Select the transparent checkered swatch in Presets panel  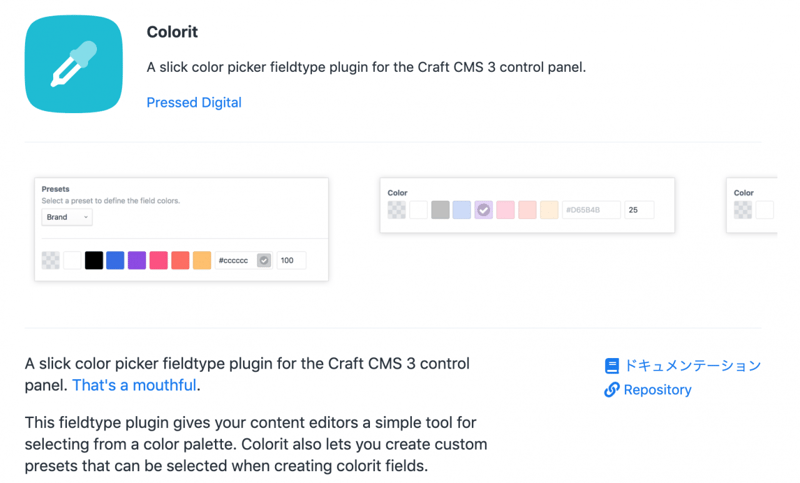pos(51,260)
